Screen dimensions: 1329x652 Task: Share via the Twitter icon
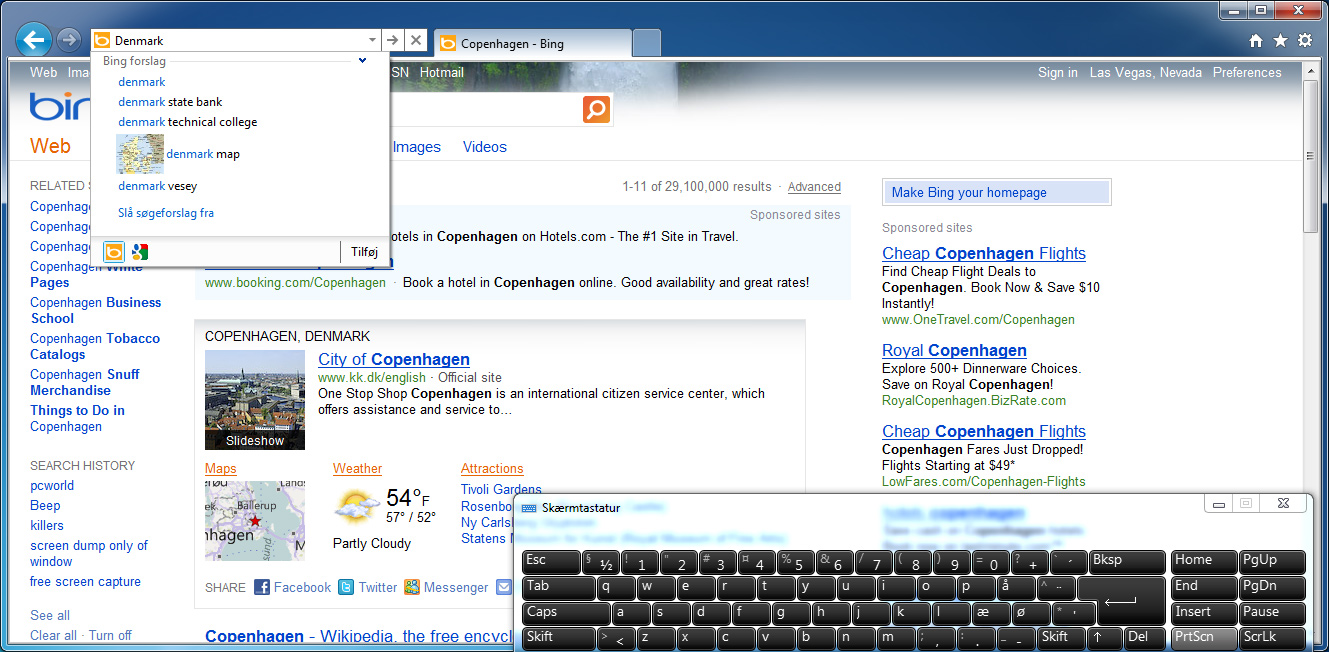[346, 587]
